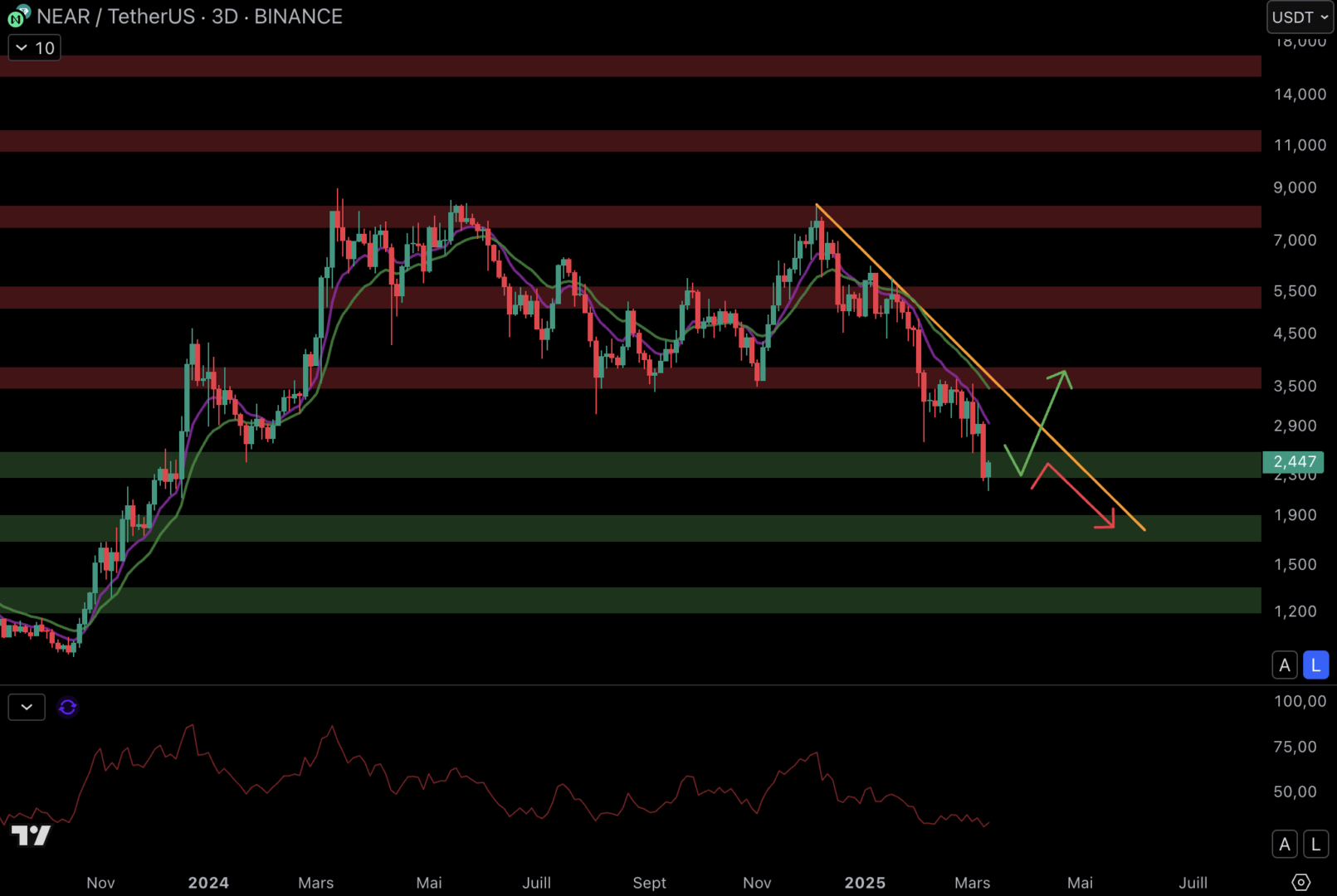Click the first Nov time axis label
The width and height of the screenshot is (1337, 896).
pos(100,883)
